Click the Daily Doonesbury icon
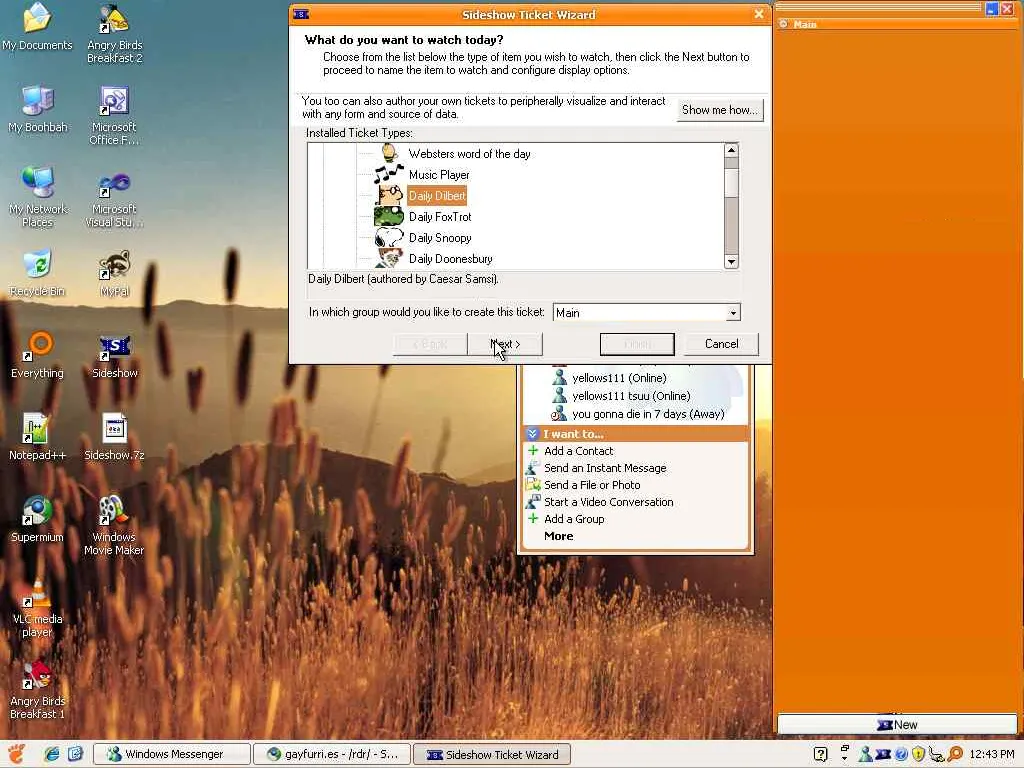 [389, 258]
